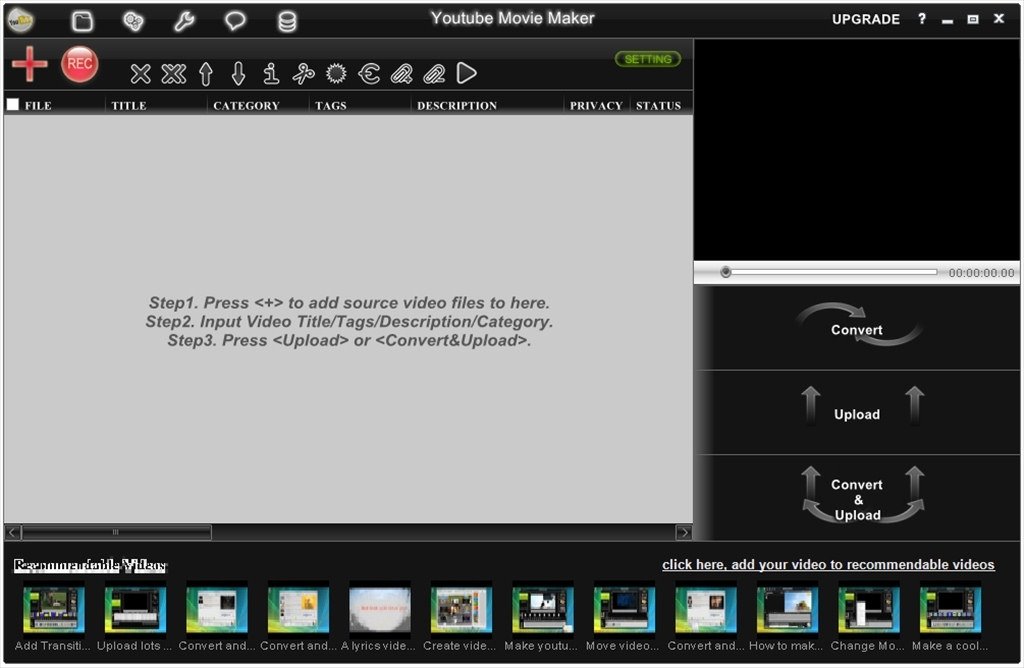Open the scissors cut tool
This screenshot has height=668, width=1024.
(x=303, y=74)
